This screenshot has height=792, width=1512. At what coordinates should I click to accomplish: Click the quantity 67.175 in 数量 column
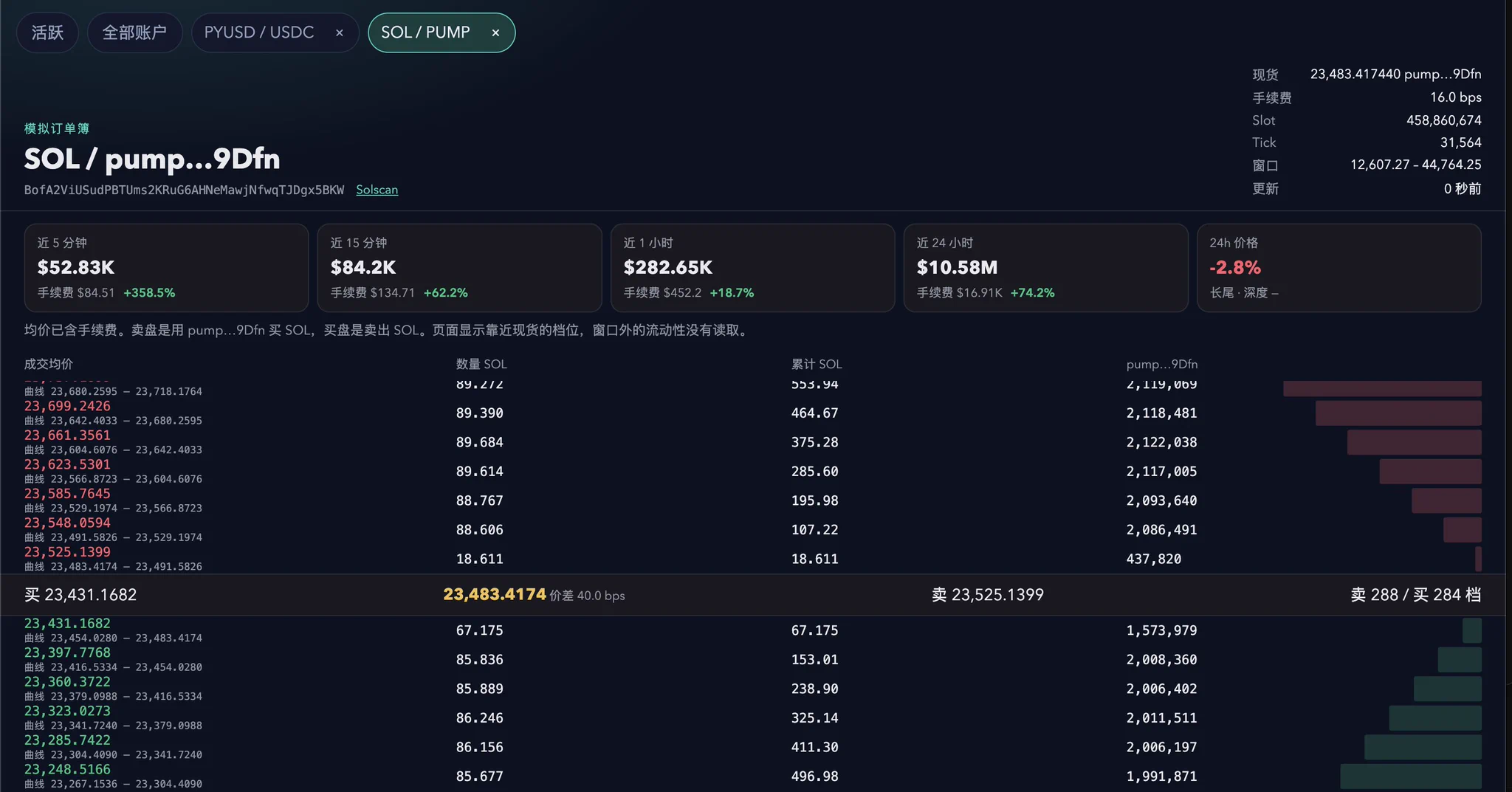pos(480,630)
